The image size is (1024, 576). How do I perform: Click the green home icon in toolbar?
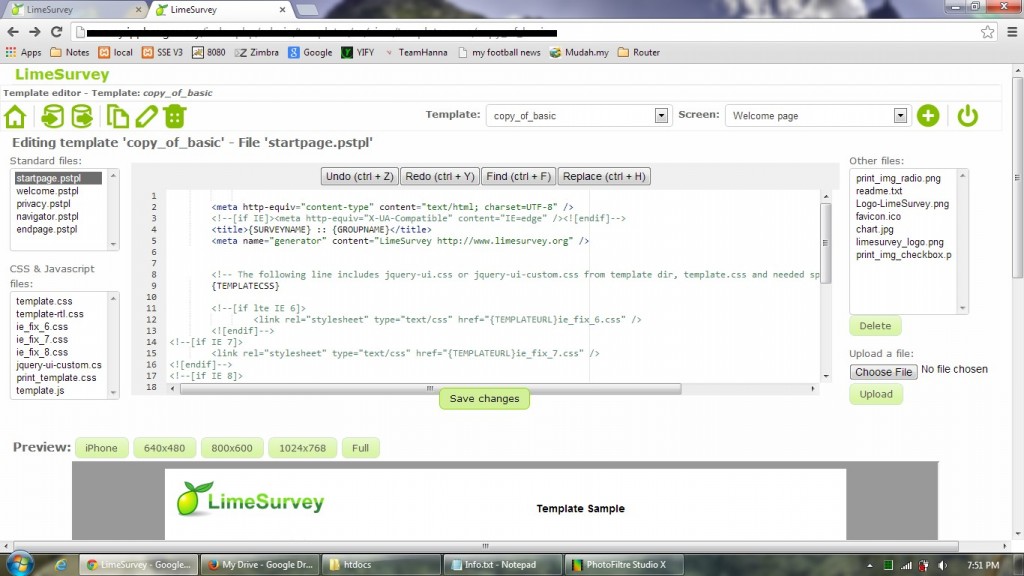coord(15,116)
